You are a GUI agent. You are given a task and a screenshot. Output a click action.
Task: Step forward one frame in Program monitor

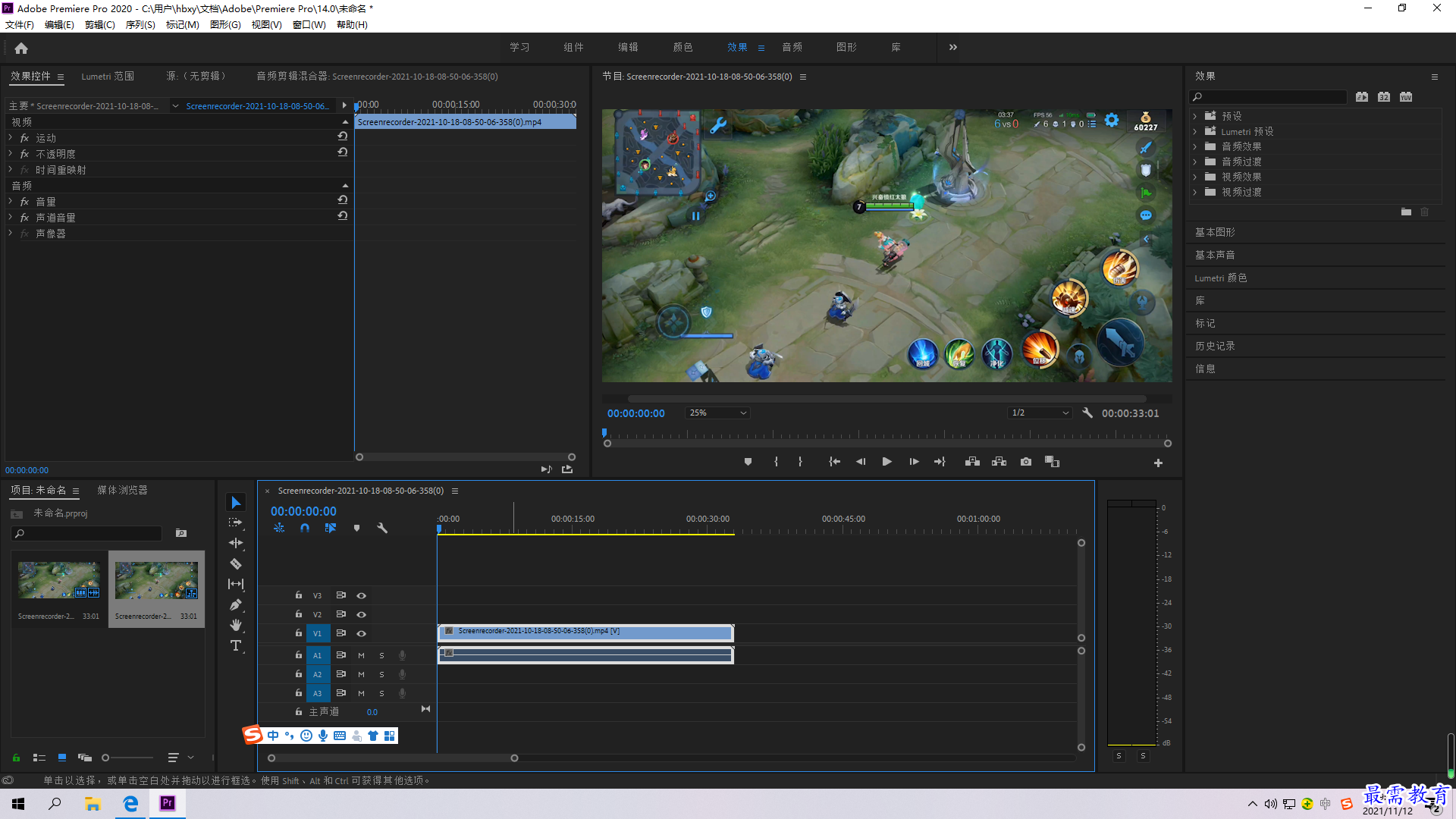tap(914, 462)
